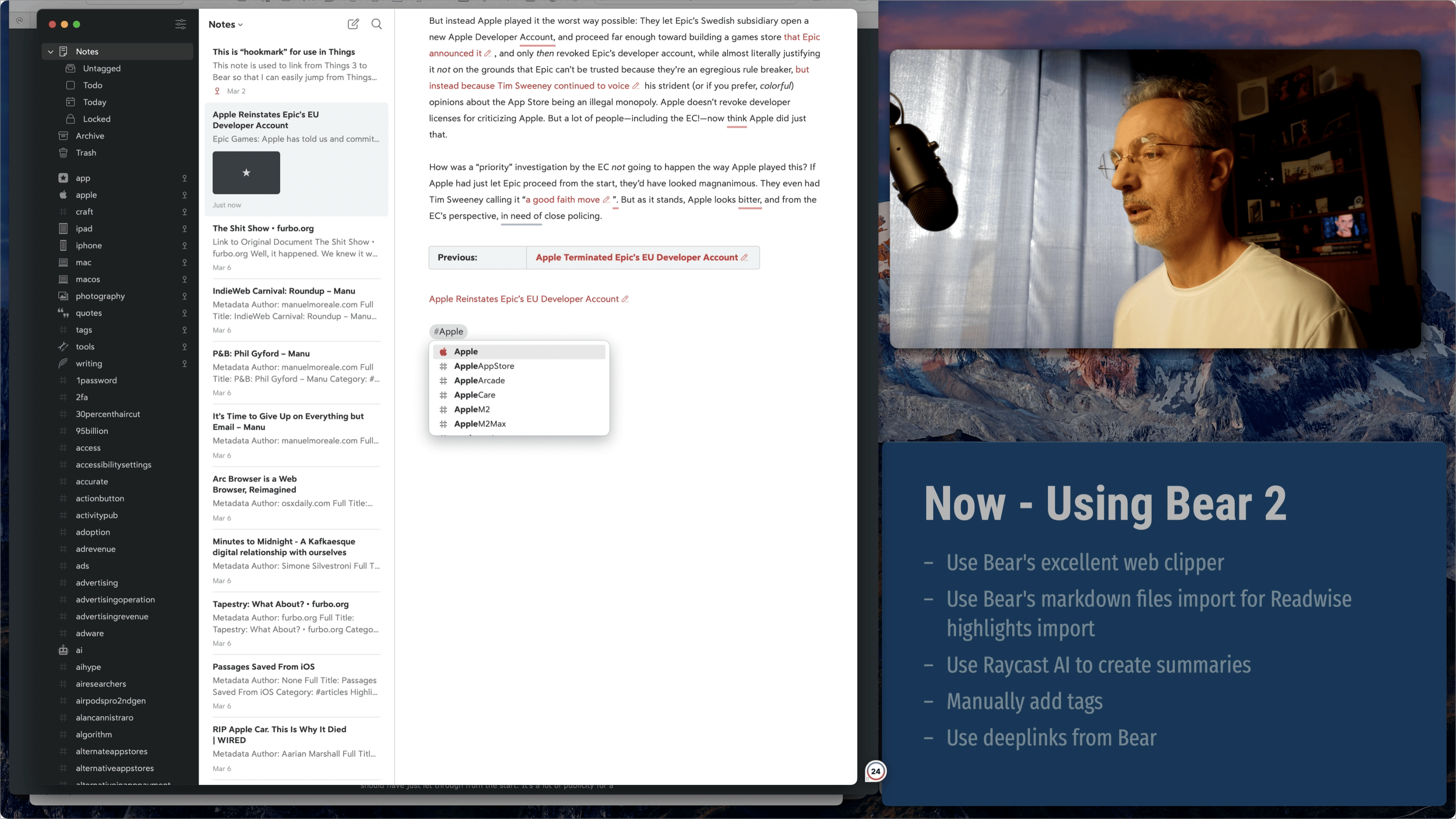Select Todo in sidebar
Screen dimensions: 1456x819
93,85
